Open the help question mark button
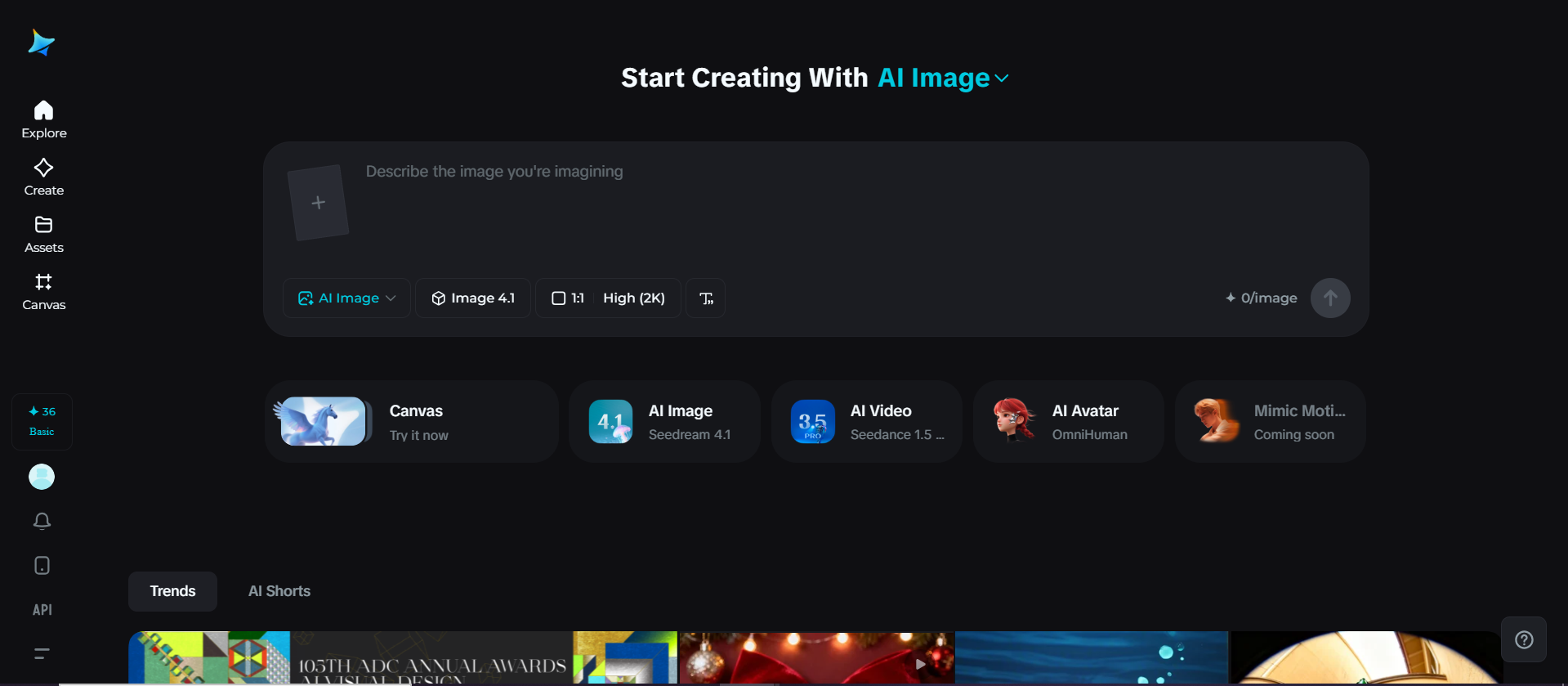The width and height of the screenshot is (1568, 686). pyautogui.click(x=1524, y=639)
